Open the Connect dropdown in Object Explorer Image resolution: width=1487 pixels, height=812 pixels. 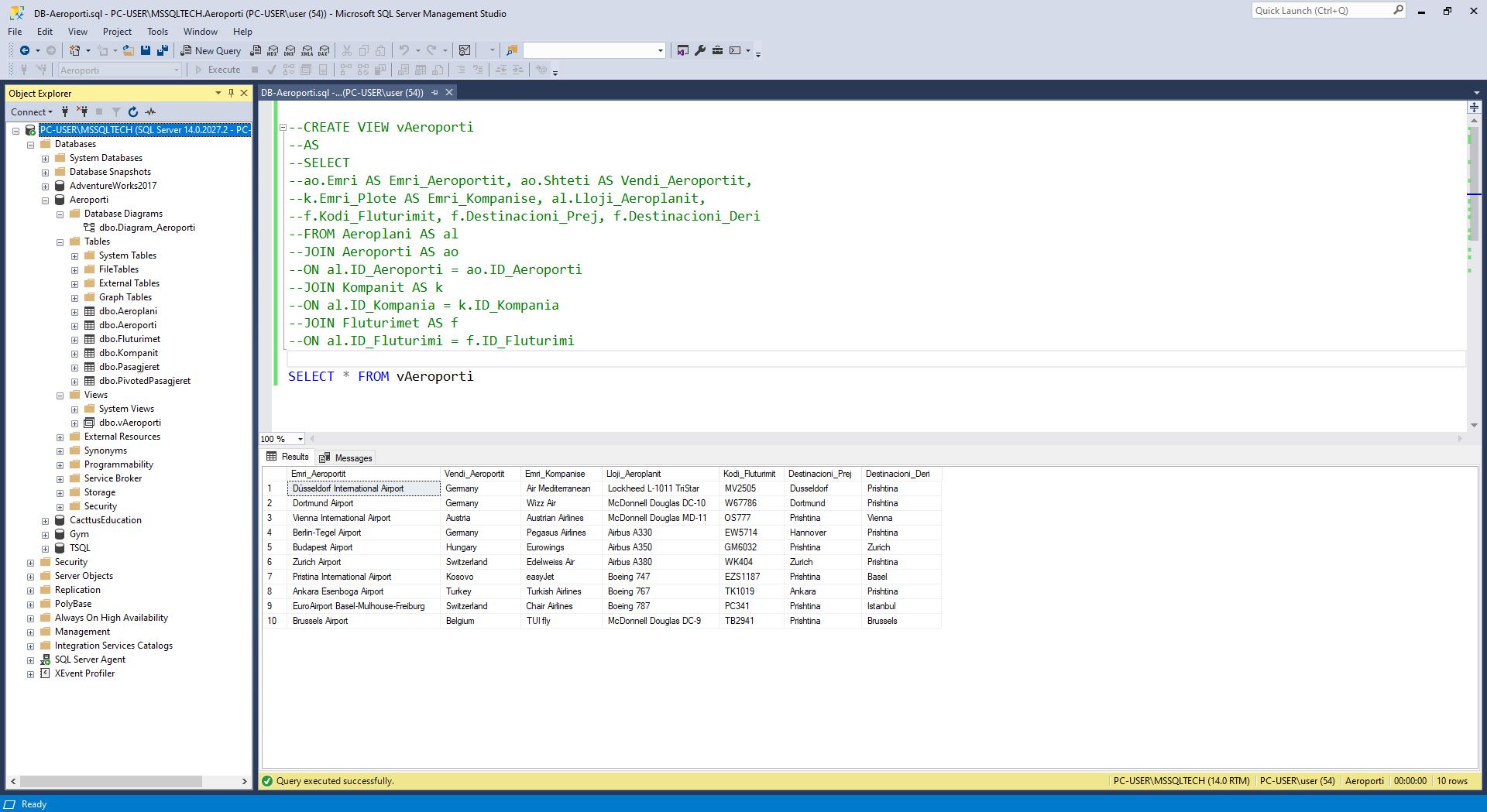click(x=32, y=111)
